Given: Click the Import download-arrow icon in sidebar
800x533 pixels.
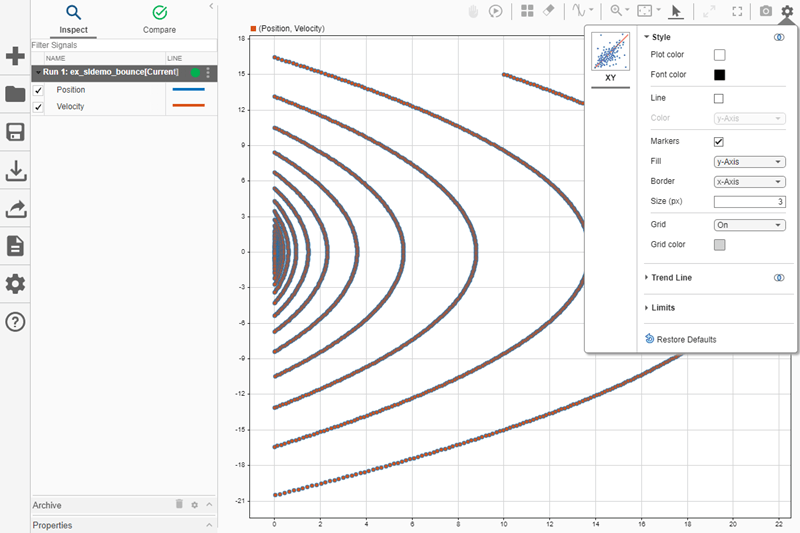Looking at the screenshot, I should 15,171.
